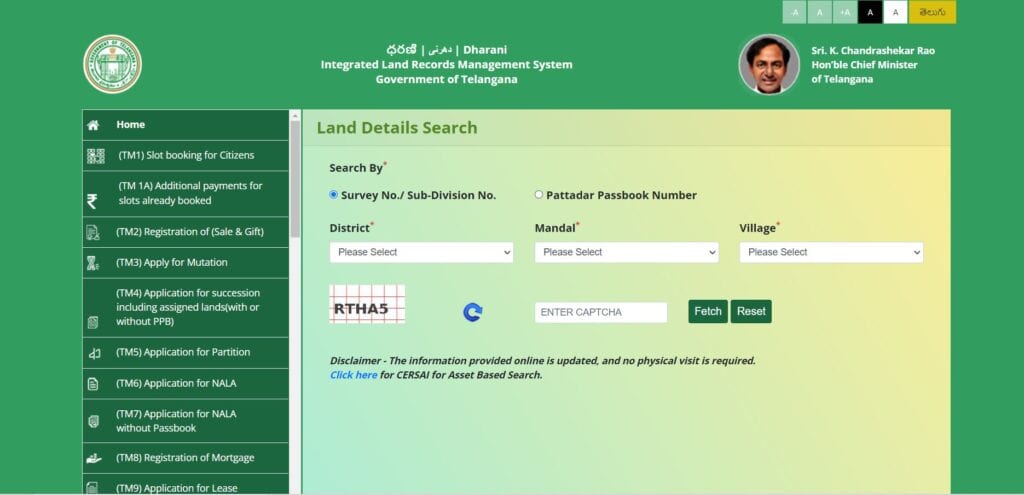This screenshot has height=495, width=1024.
Task: Click the icon beside TM3 Apply for Mutation
Action: pos(93,263)
